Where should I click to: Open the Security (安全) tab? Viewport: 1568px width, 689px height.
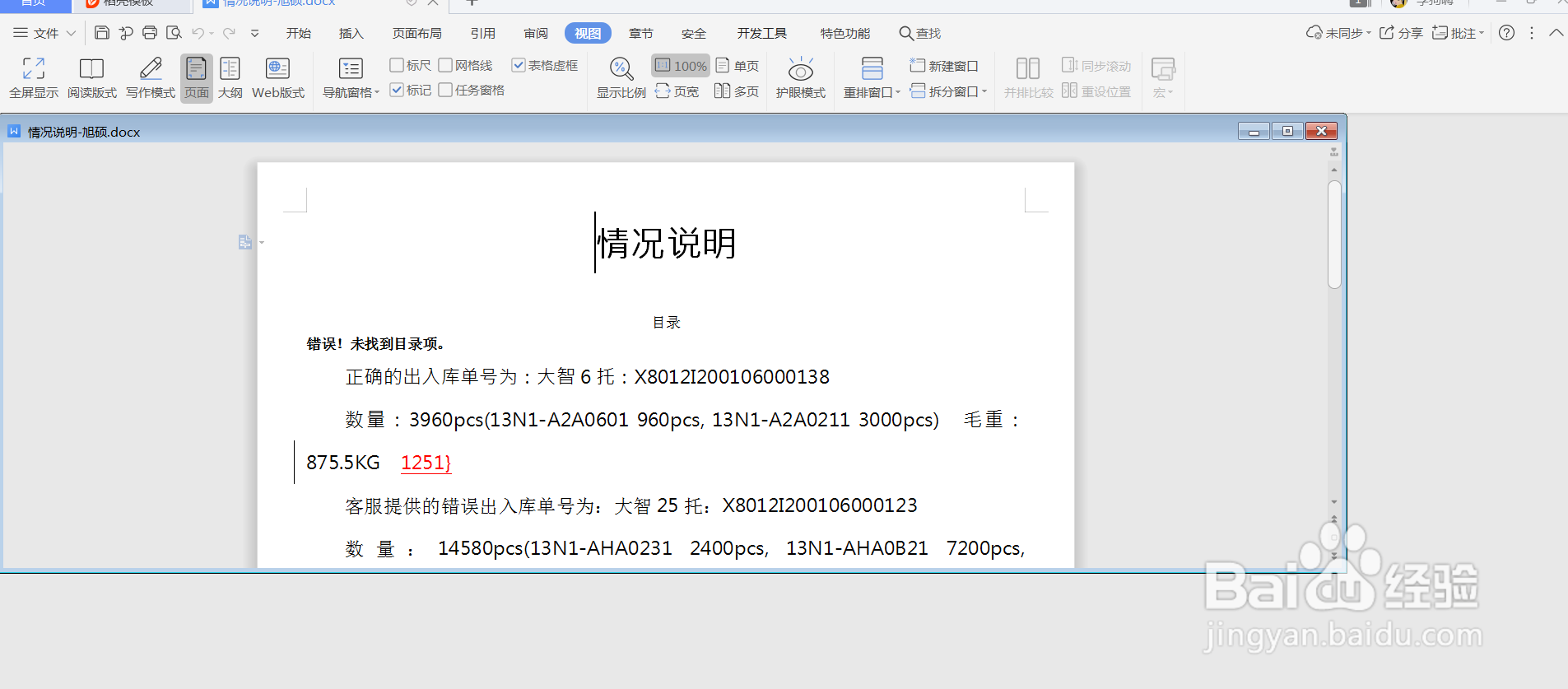tap(694, 33)
